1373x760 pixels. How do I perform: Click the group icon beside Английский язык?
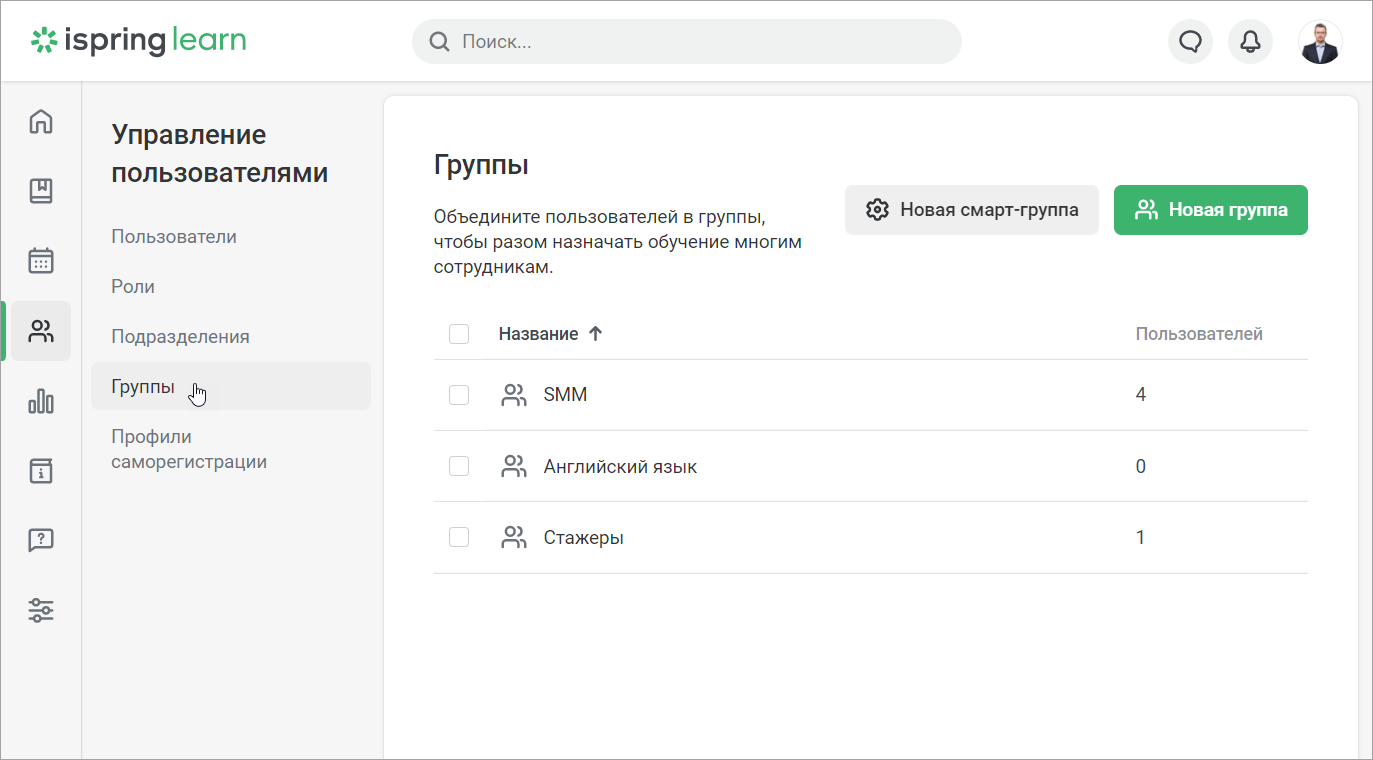click(513, 466)
